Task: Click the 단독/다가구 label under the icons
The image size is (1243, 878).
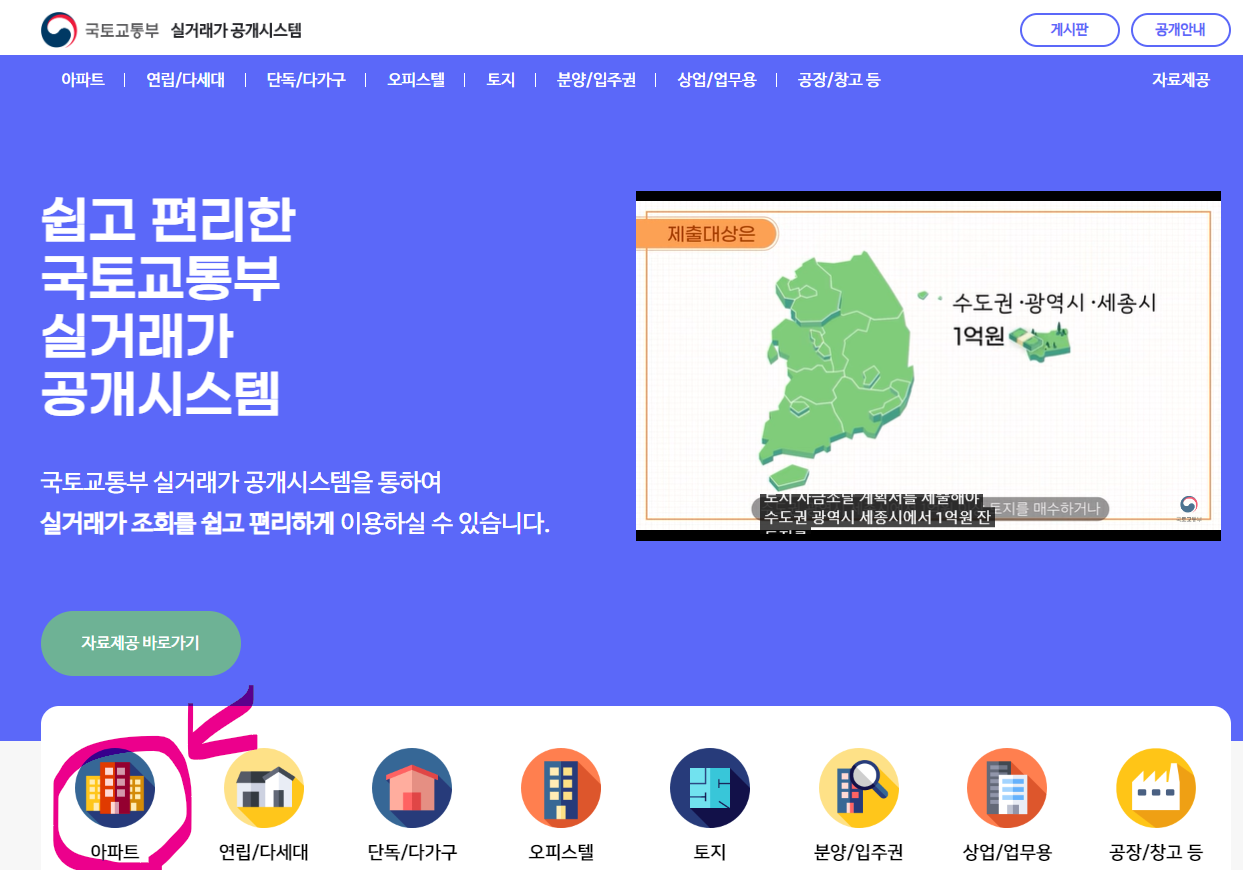Action: coord(412,853)
